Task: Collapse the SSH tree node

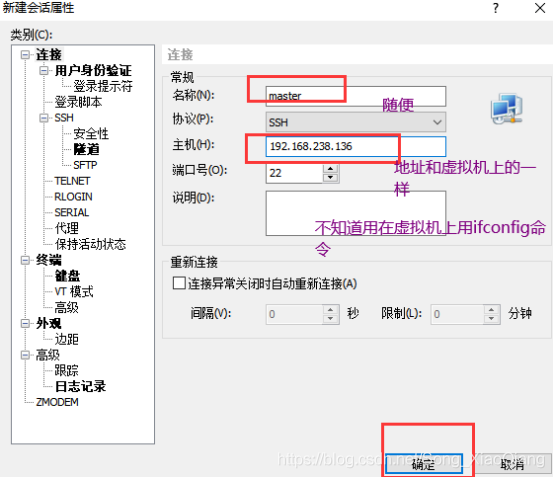Action: point(44,118)
